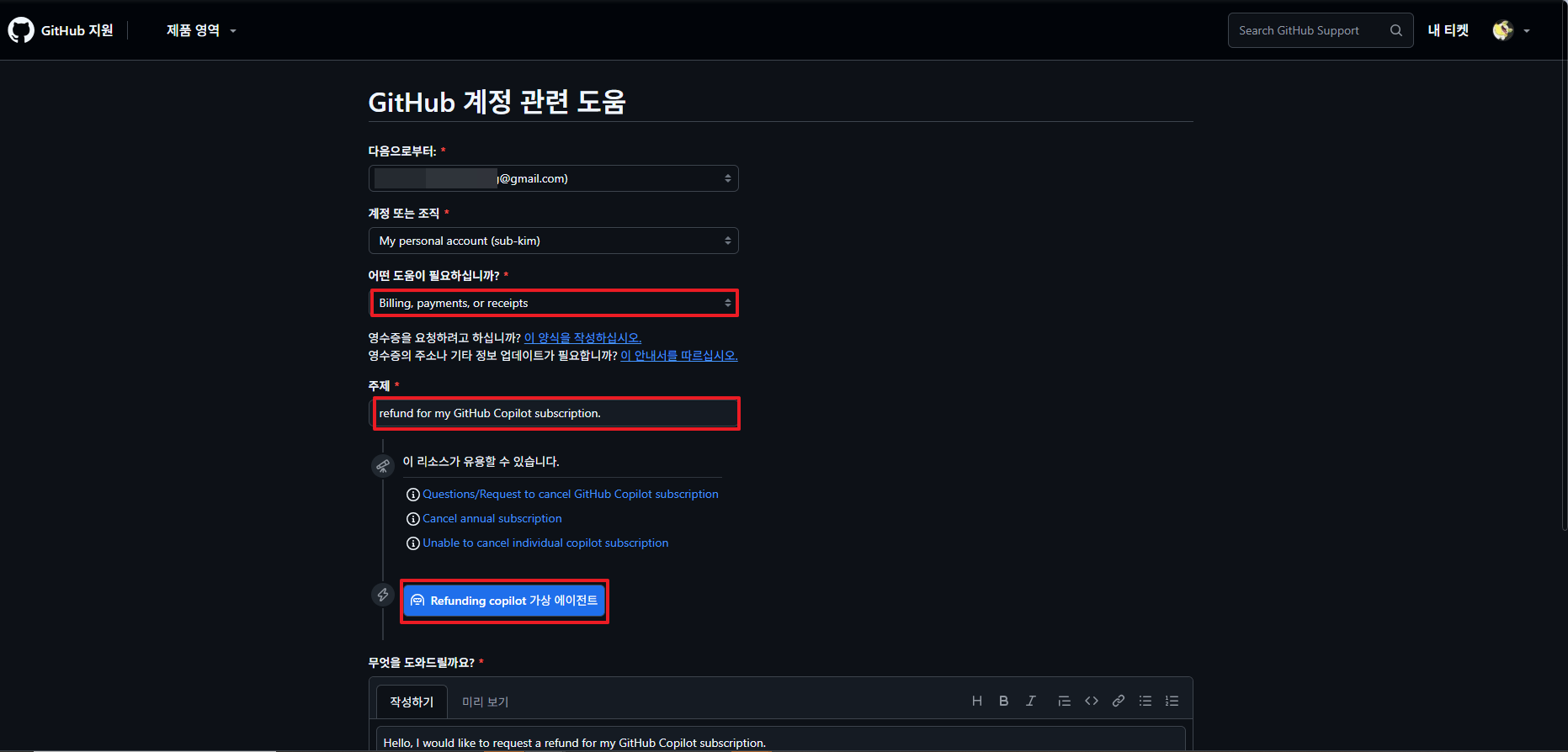Click info icon beside Unable to cancel

tap(413, 543)
